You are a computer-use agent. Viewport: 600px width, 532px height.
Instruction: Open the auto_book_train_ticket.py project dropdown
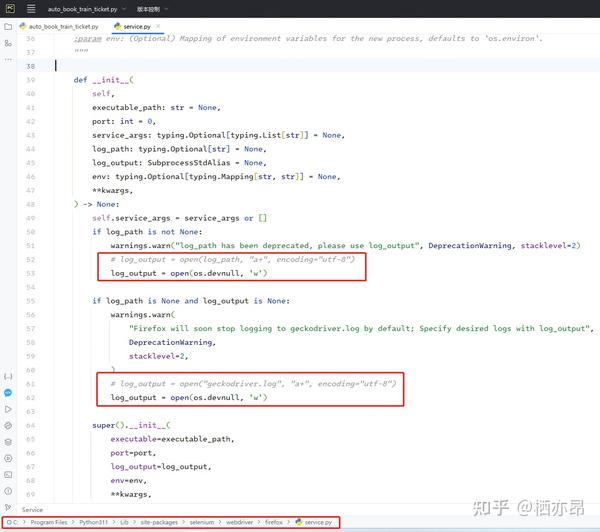click(x=86, y=9)
